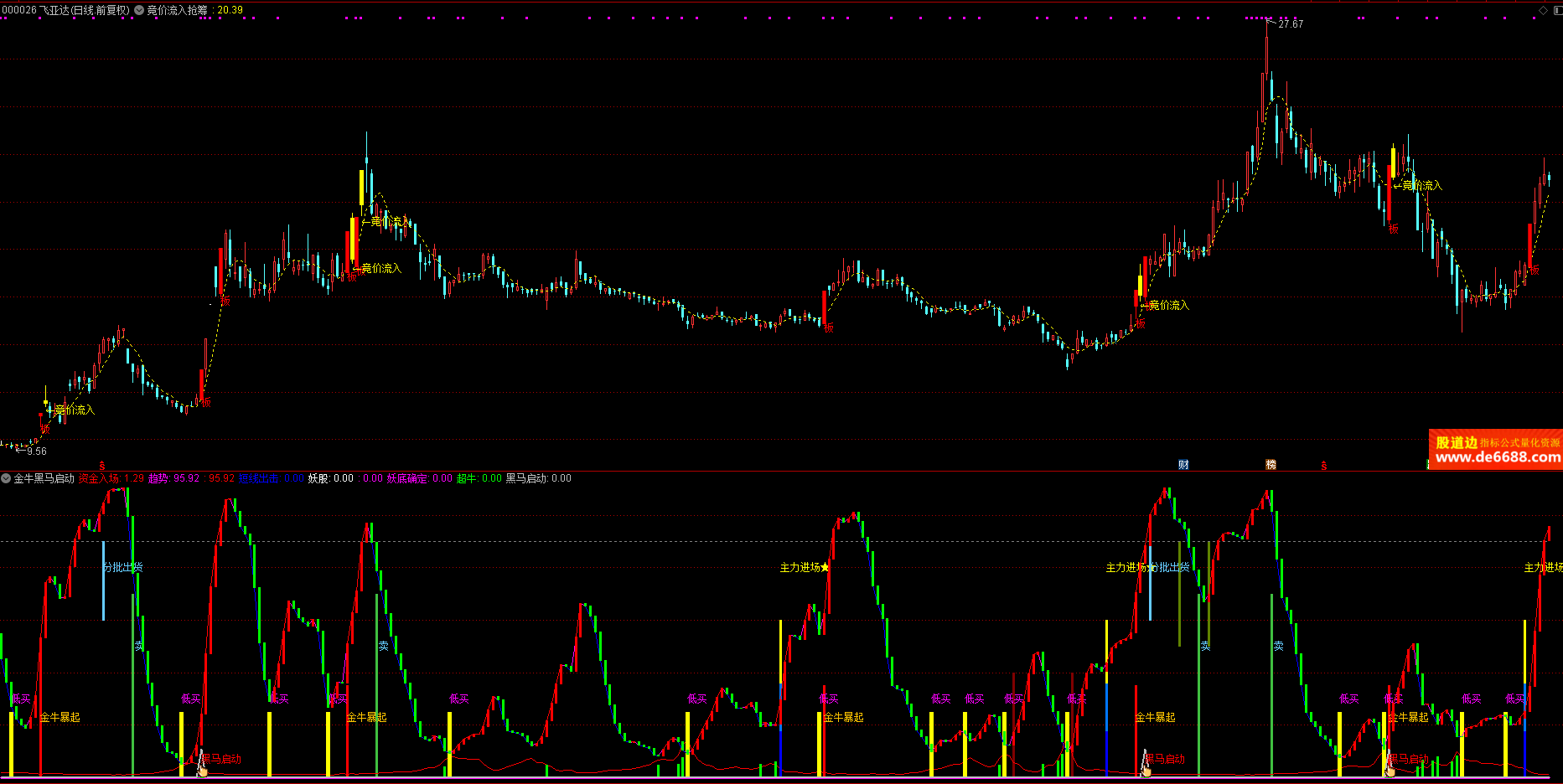Viewport: 1563px width, 784px height.
Task: Click the blue 财 marker icon
Action: (x=1183, y=465)
